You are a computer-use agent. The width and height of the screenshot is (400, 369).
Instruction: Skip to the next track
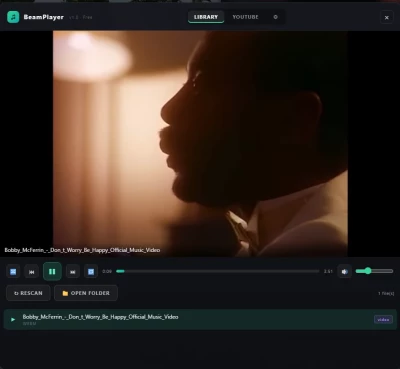[x=73, y=272]
